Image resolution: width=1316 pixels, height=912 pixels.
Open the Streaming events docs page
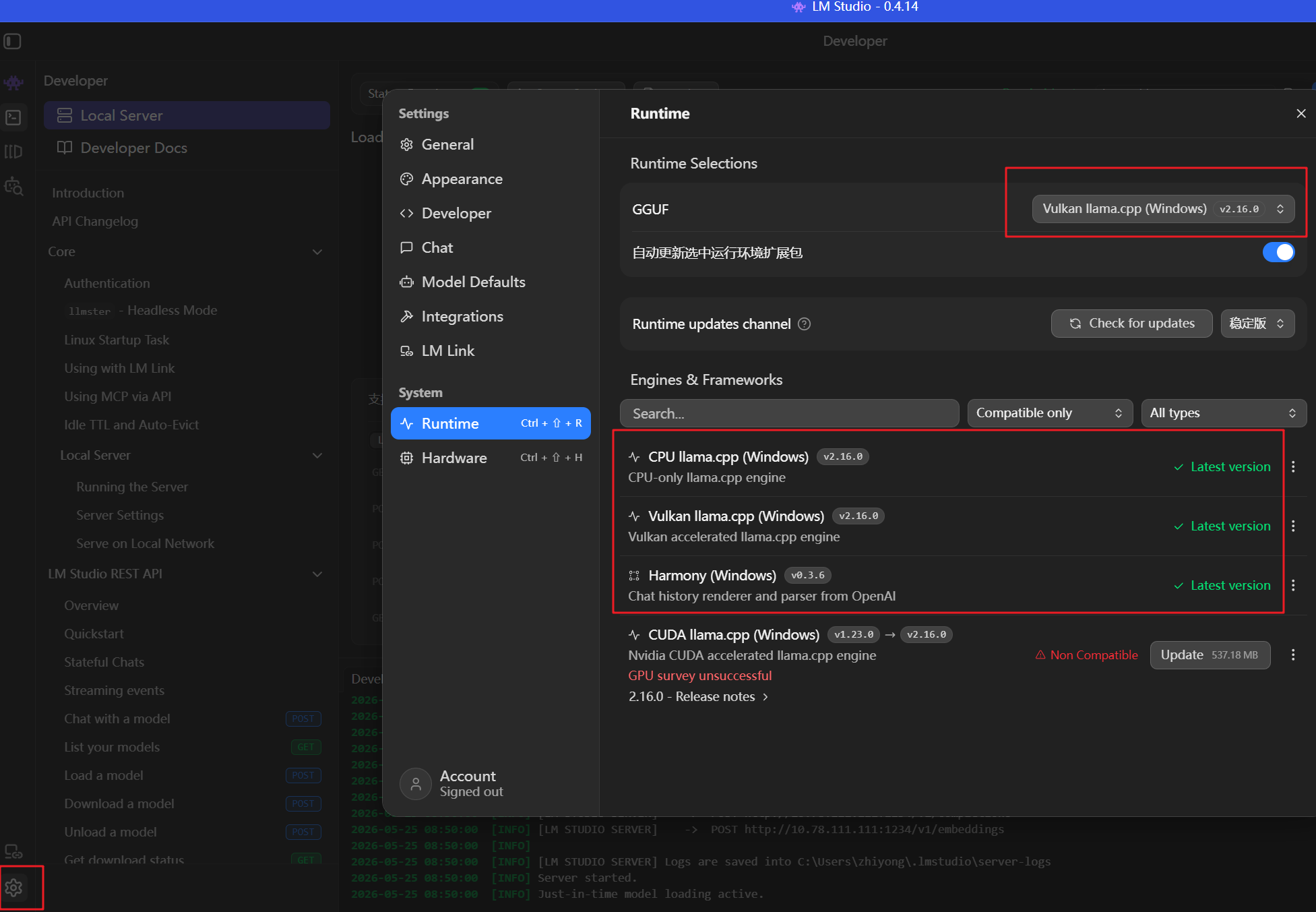pos(115,690)
